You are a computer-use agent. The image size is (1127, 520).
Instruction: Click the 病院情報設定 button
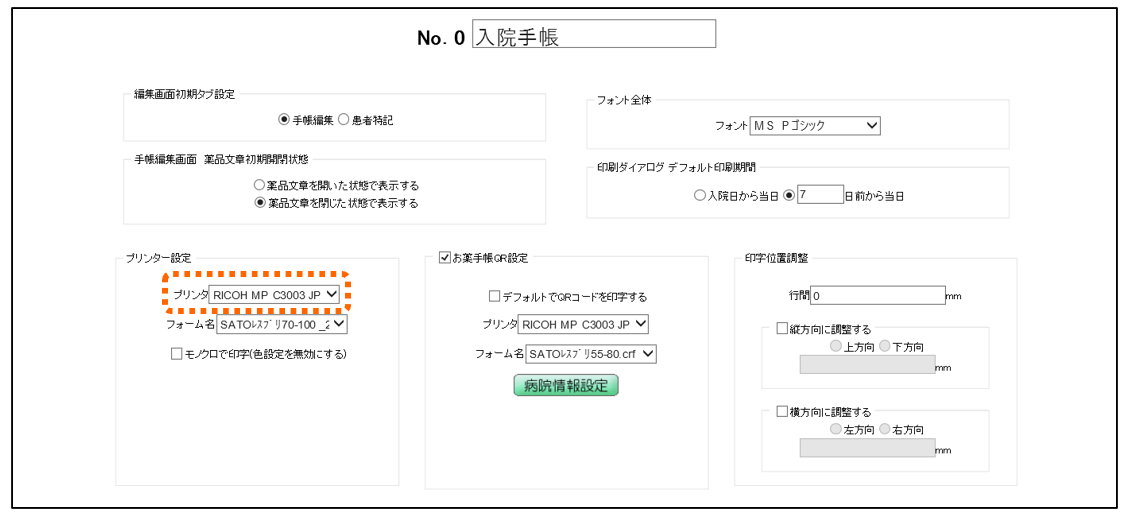(x=565, y=386)
